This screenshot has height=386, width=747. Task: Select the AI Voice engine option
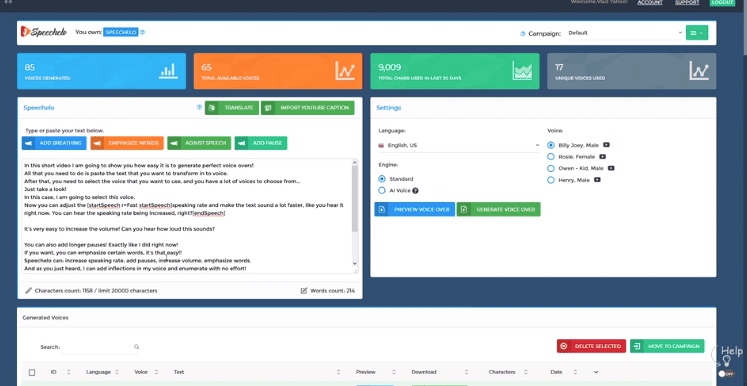pyautogui.click(x=382, y=191)
